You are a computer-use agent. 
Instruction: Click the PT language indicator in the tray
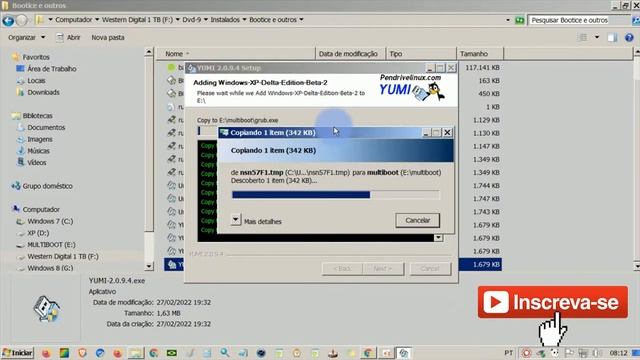tap(508, 353)
